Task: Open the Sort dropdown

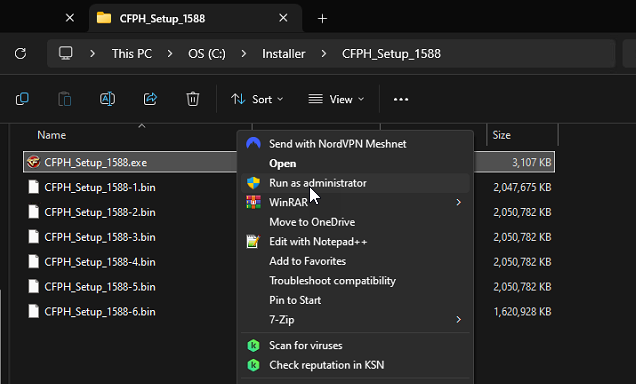Action: point(257,99)
